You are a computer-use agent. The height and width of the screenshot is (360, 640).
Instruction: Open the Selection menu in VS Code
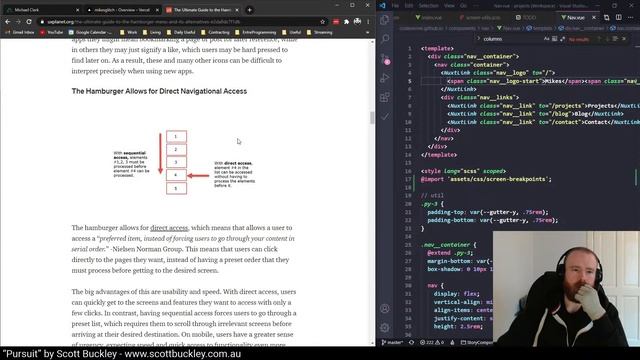[x=429, y=6]
